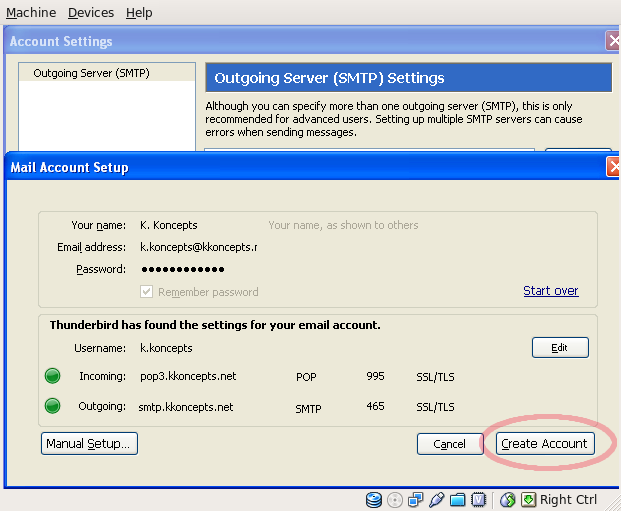Click the green status indicator for Incoming
This screenshot has height=511, width=621.
point(52,376)
